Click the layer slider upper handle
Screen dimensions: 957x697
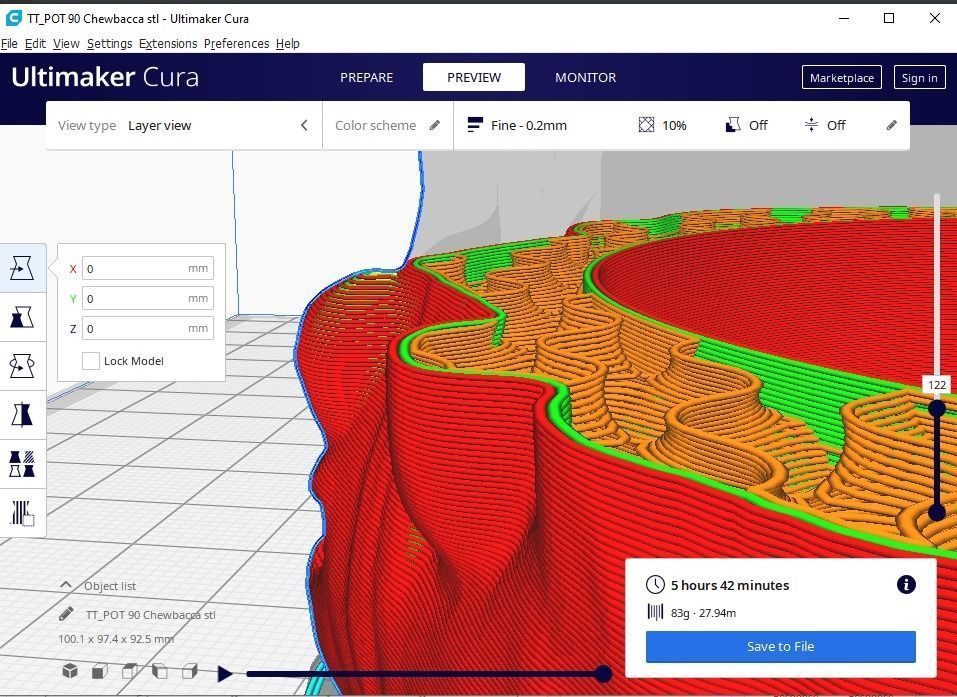coord(937,408)
